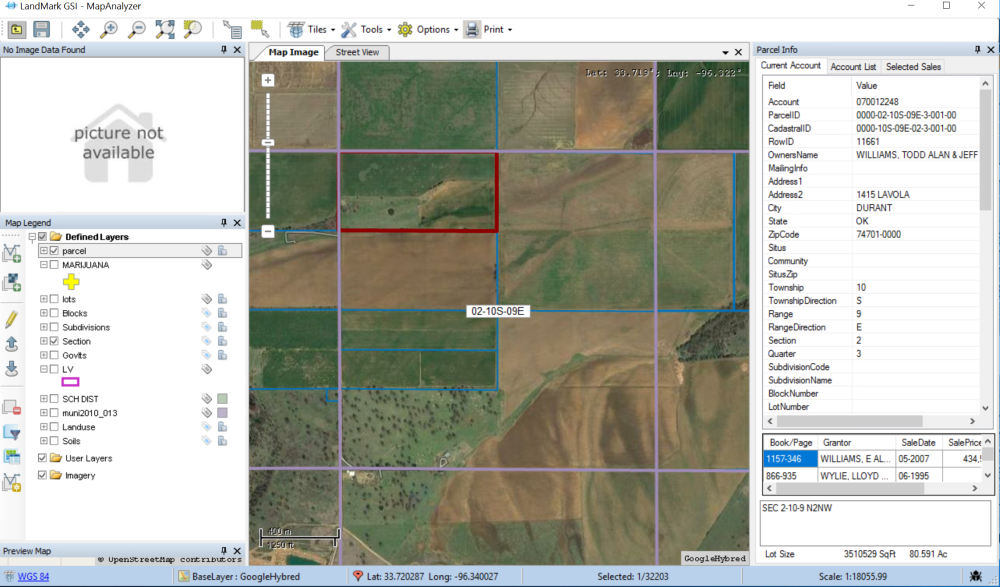
Task: Open the Tiles dropdown menu
Action: click(x=311, y=29)
